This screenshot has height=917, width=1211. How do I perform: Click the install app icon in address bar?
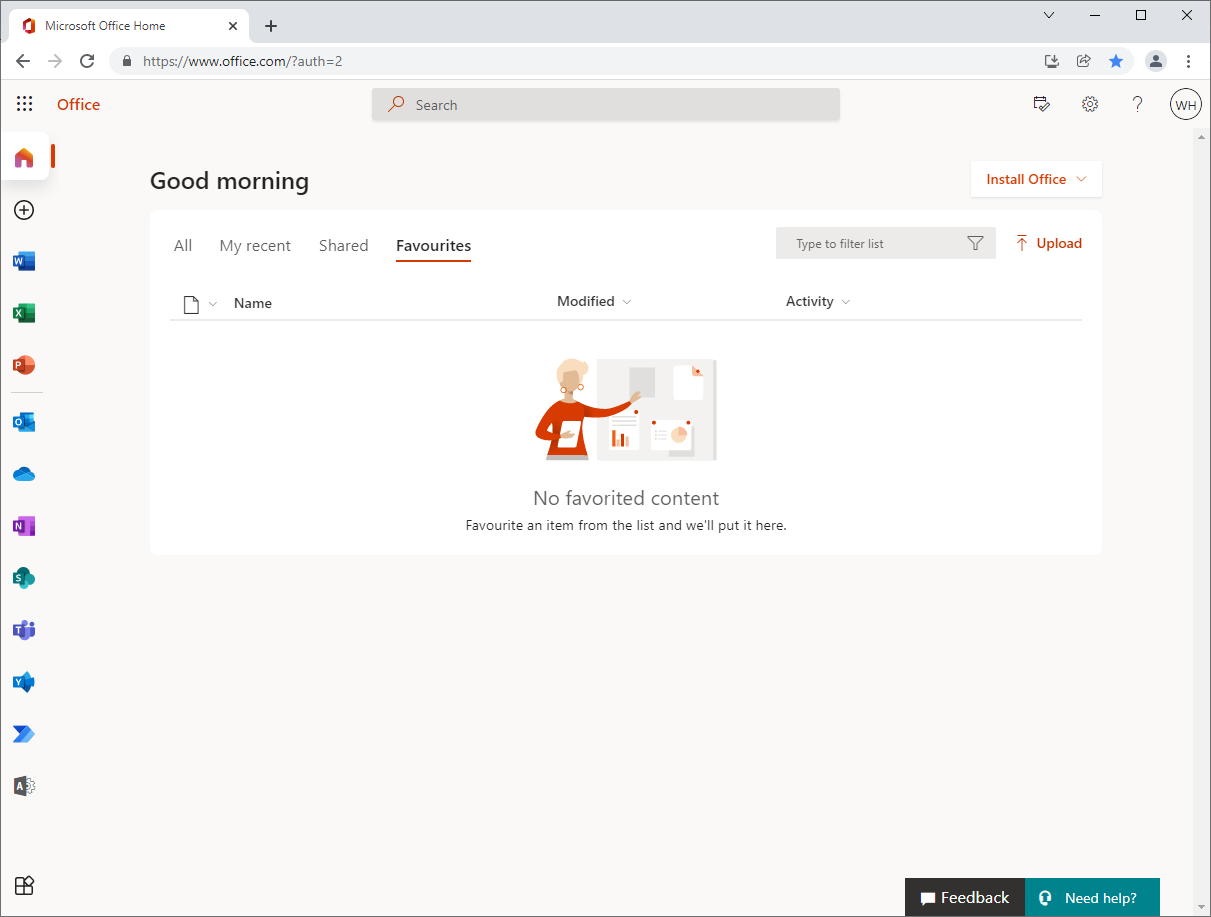[x=1052, y=61]
